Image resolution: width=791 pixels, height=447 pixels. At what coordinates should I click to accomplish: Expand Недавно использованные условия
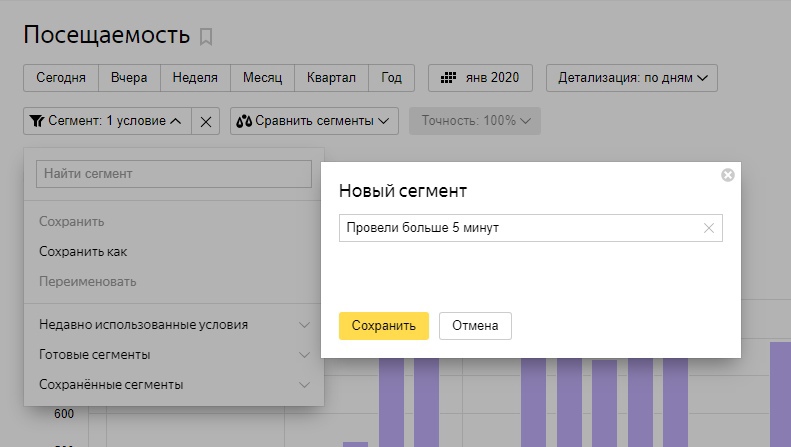pyautogui.click(x=174, y=325)
